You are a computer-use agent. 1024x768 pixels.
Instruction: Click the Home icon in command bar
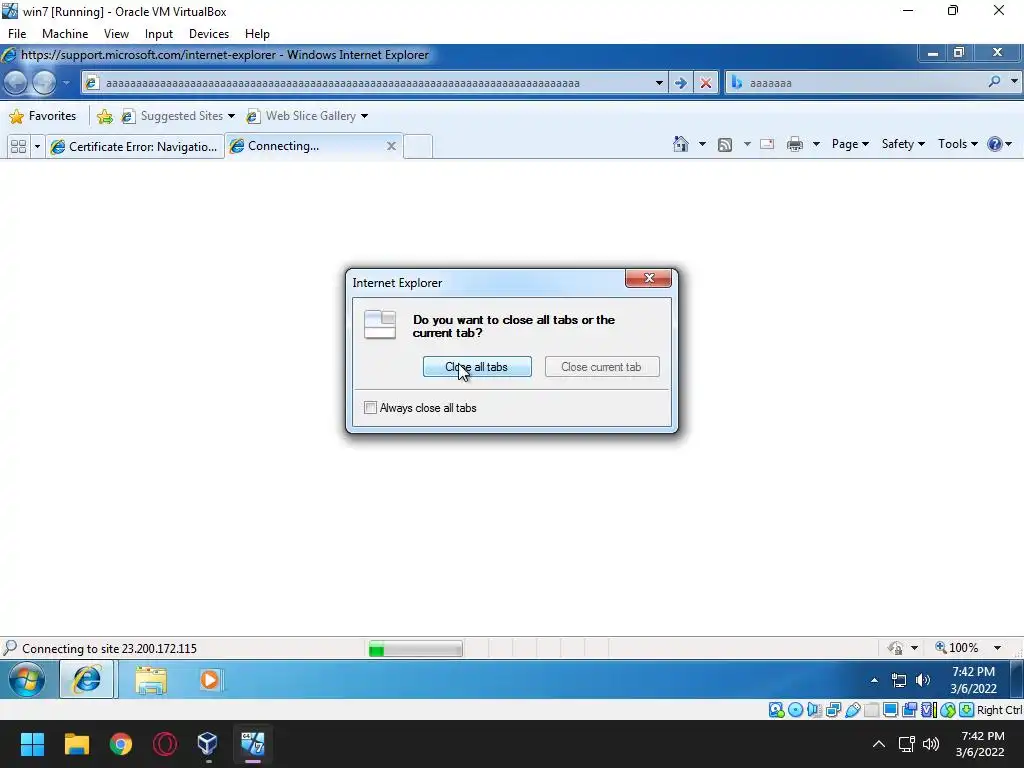[x=680, y=144]
